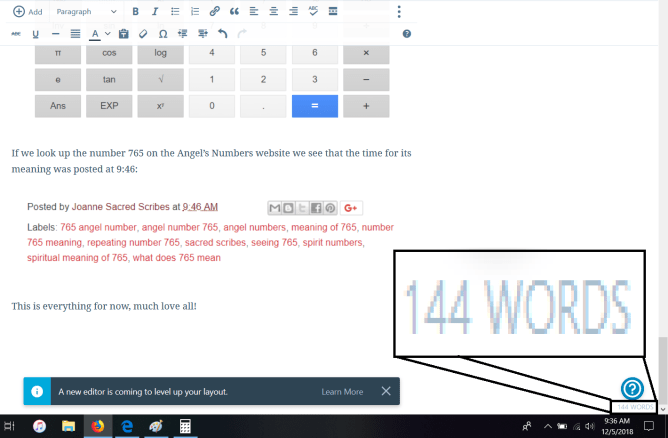
Task: Open the volume control in tray
Action: [x=590, y=426]
